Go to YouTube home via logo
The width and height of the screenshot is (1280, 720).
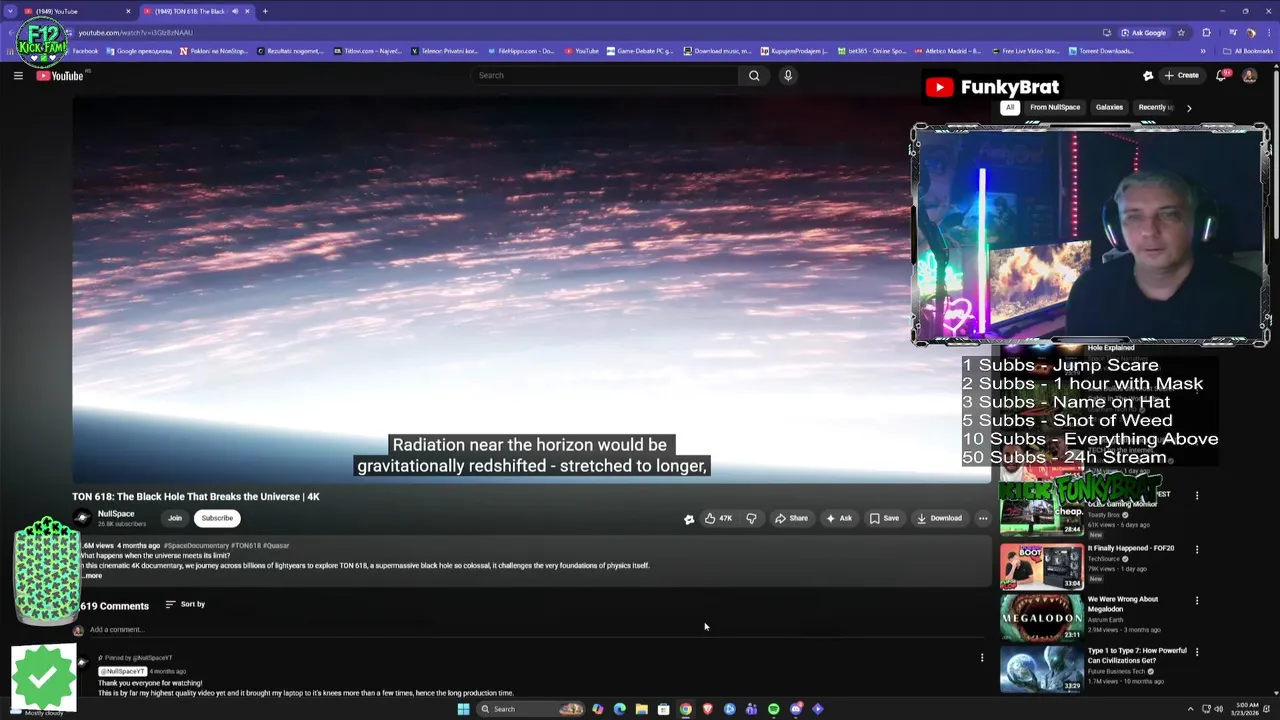pyautogui.click(x=60, y=75)
